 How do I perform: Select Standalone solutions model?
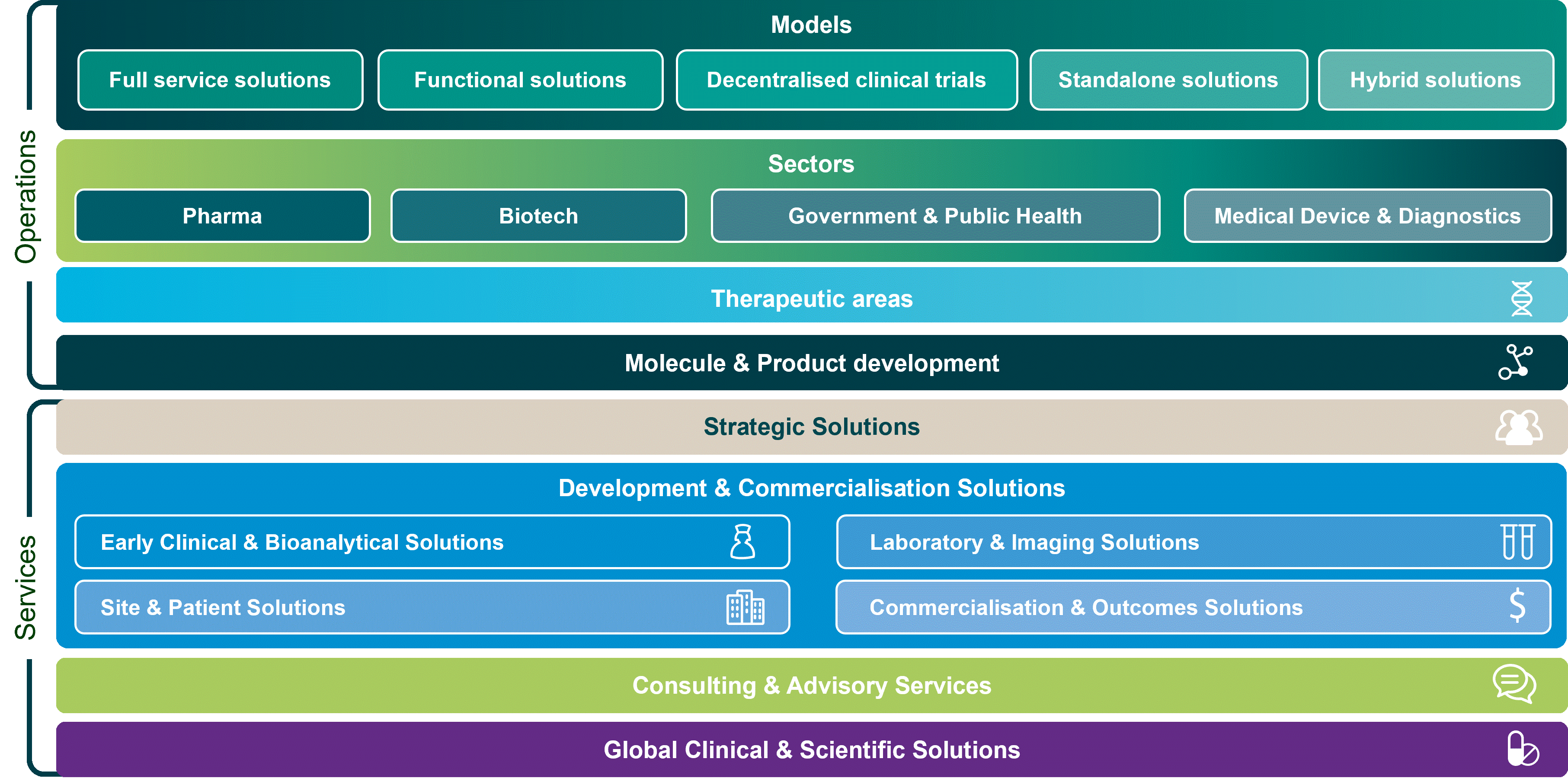1168,80
